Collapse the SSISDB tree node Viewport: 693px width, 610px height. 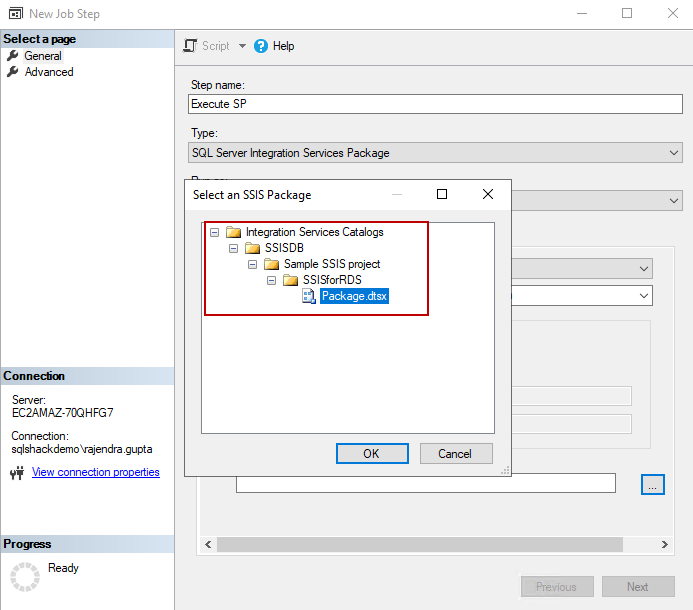[x=233, y=248]
